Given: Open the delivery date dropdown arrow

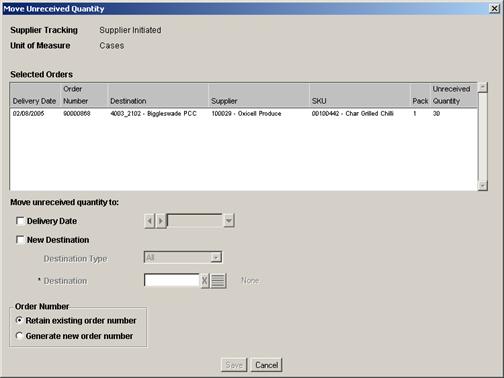Looking at the screenshot, I should (x=229, y=221).
